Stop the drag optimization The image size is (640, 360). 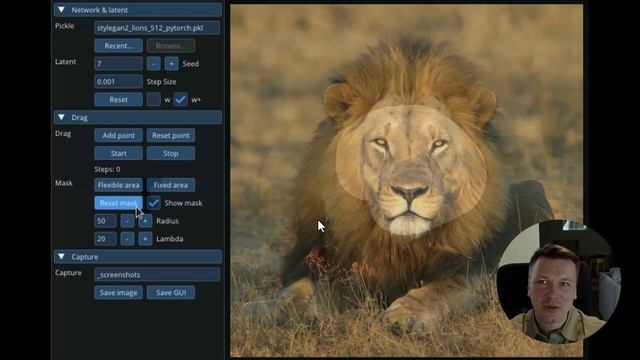click(171, 153)
